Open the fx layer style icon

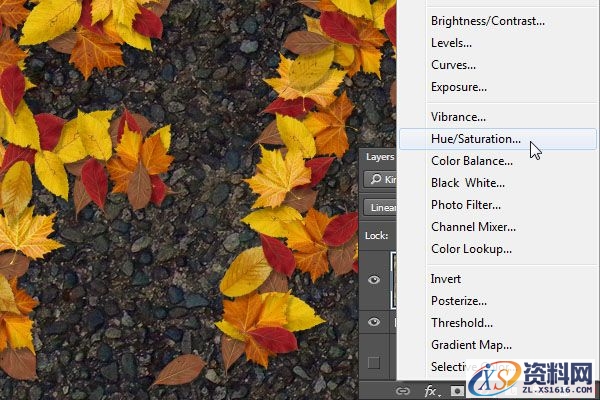[x=432, y=390]
